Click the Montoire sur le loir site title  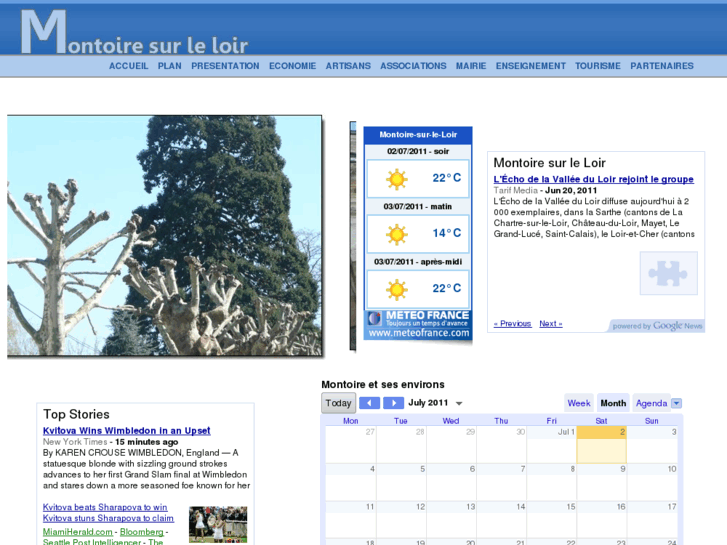coord(134,32)
